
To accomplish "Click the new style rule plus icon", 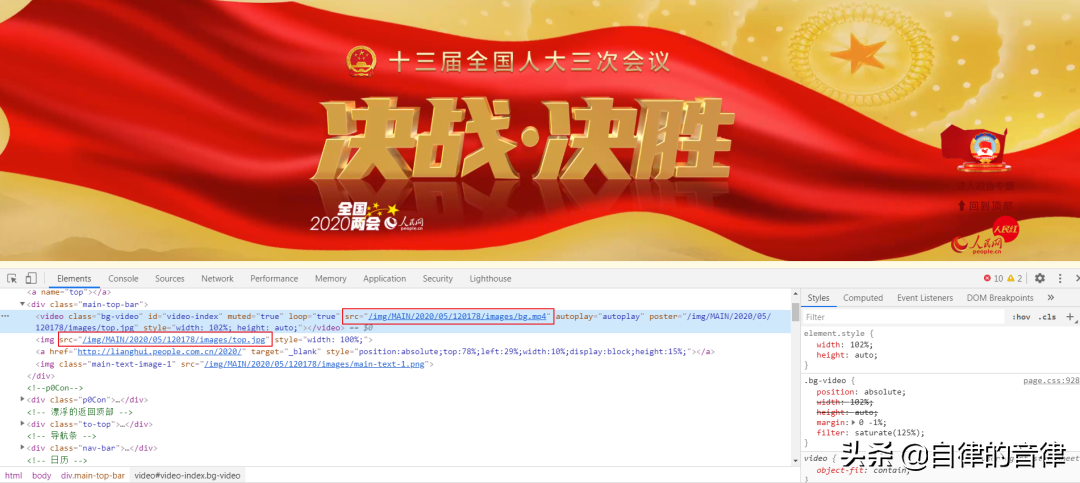I will 1070,317.
